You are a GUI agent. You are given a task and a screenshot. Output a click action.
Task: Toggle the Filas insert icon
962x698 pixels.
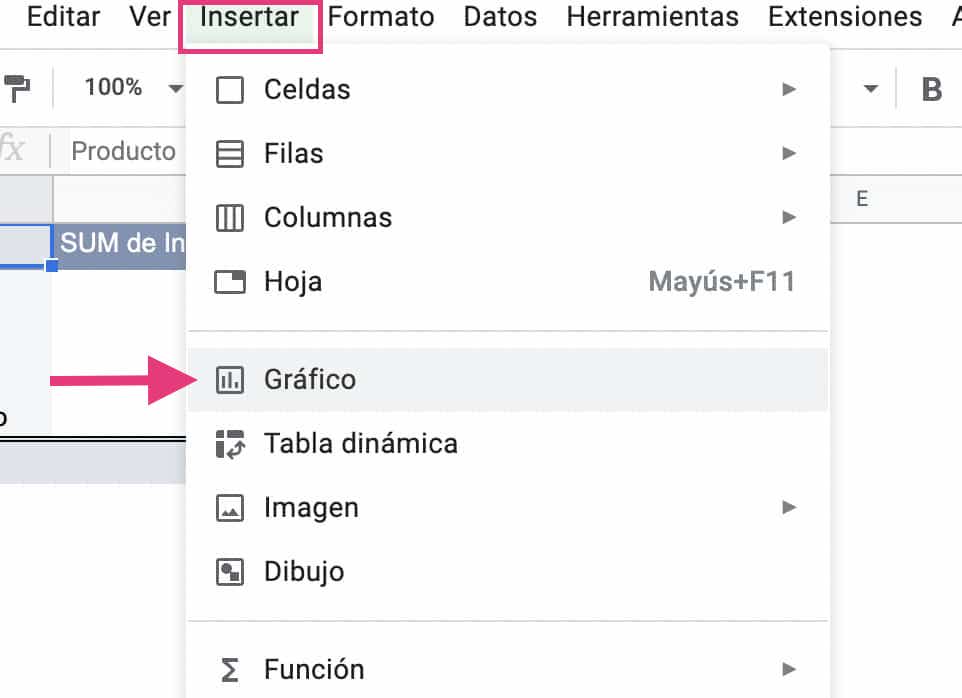(230, 153)
